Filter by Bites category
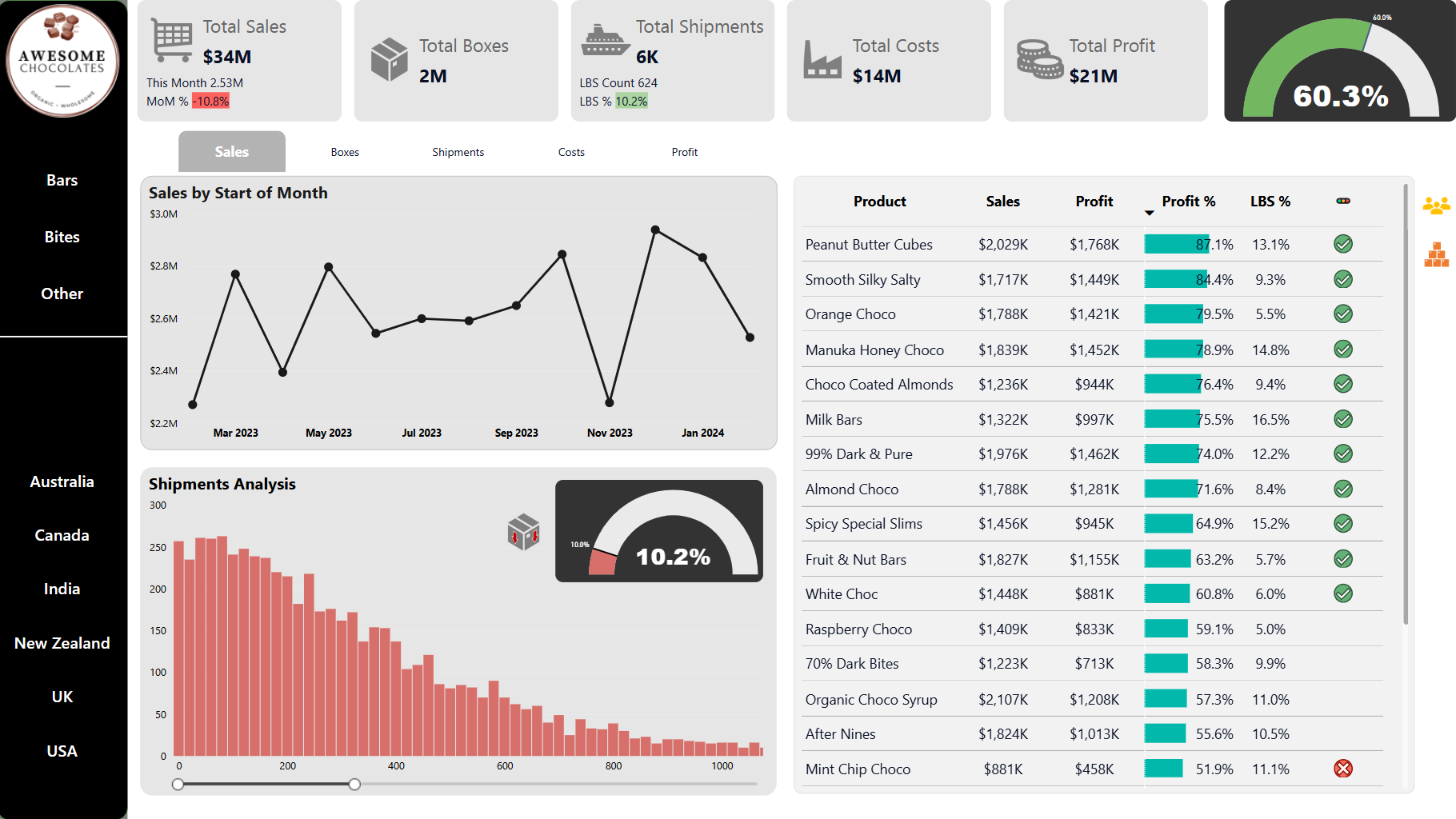Screen dimensions: 1456x819 (62, 237)
